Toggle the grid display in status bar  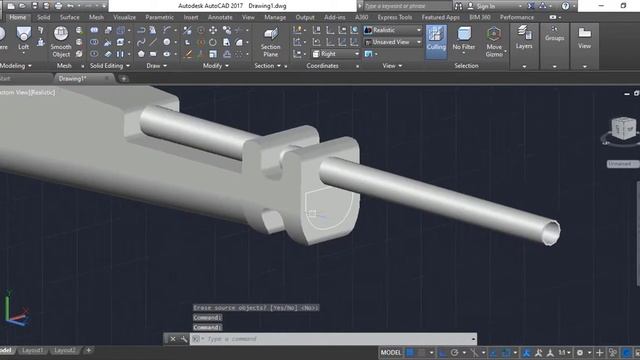[x=410, y=352]
